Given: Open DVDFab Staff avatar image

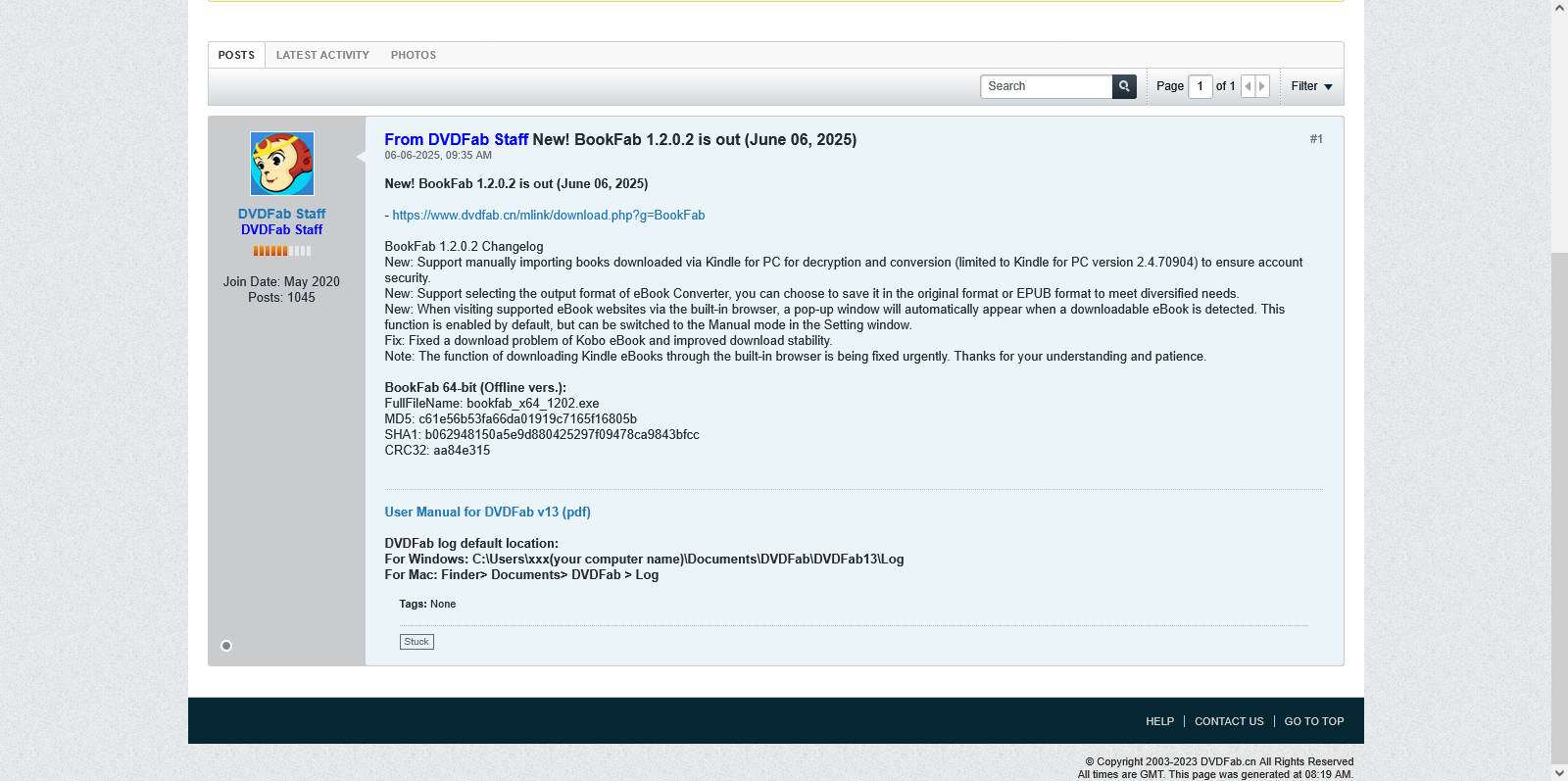Looking at the screenshot, I should point(282,164).
